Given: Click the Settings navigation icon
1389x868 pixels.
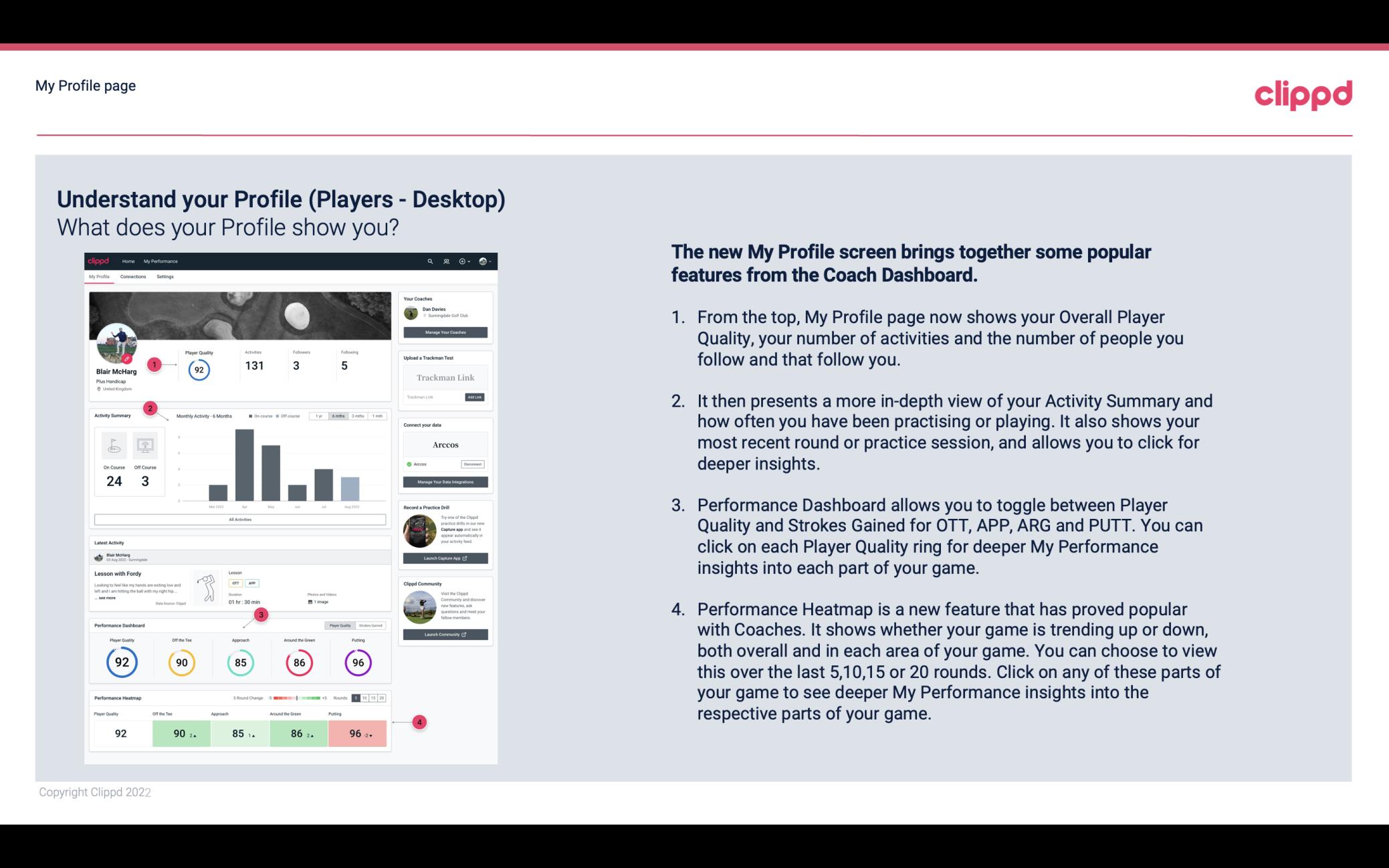Looking at the screenshot, I should pos(165,277).
